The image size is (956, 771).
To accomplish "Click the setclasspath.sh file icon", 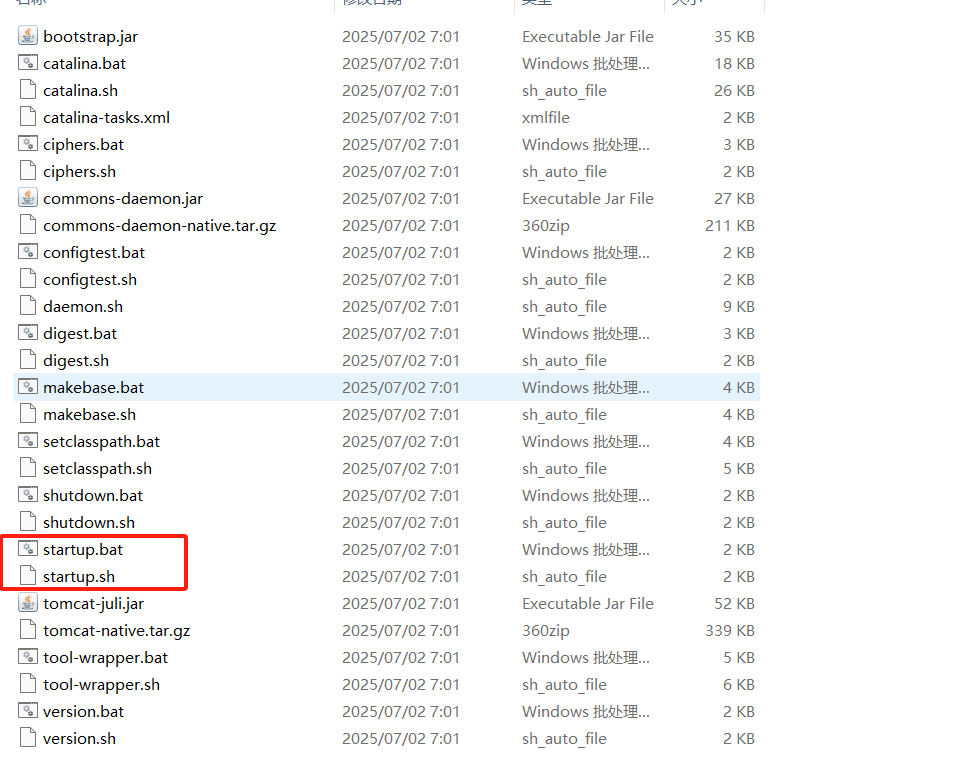I will click(28, 468).
